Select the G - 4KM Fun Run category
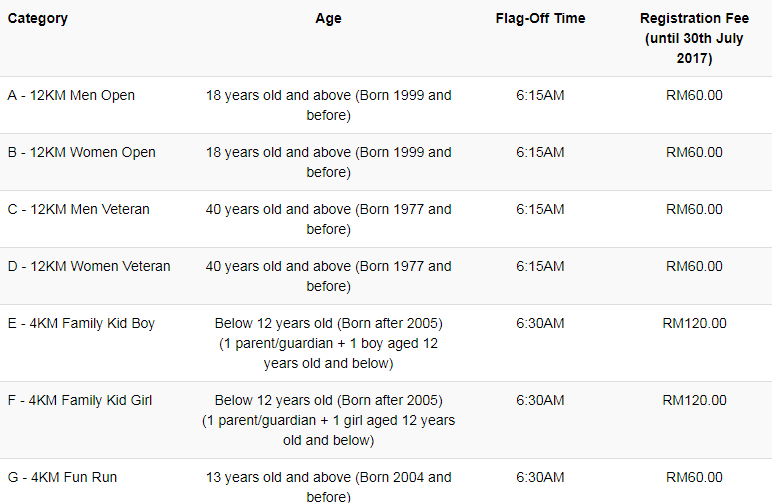Viewport: 772px width, 503px height. click(63, 477)
